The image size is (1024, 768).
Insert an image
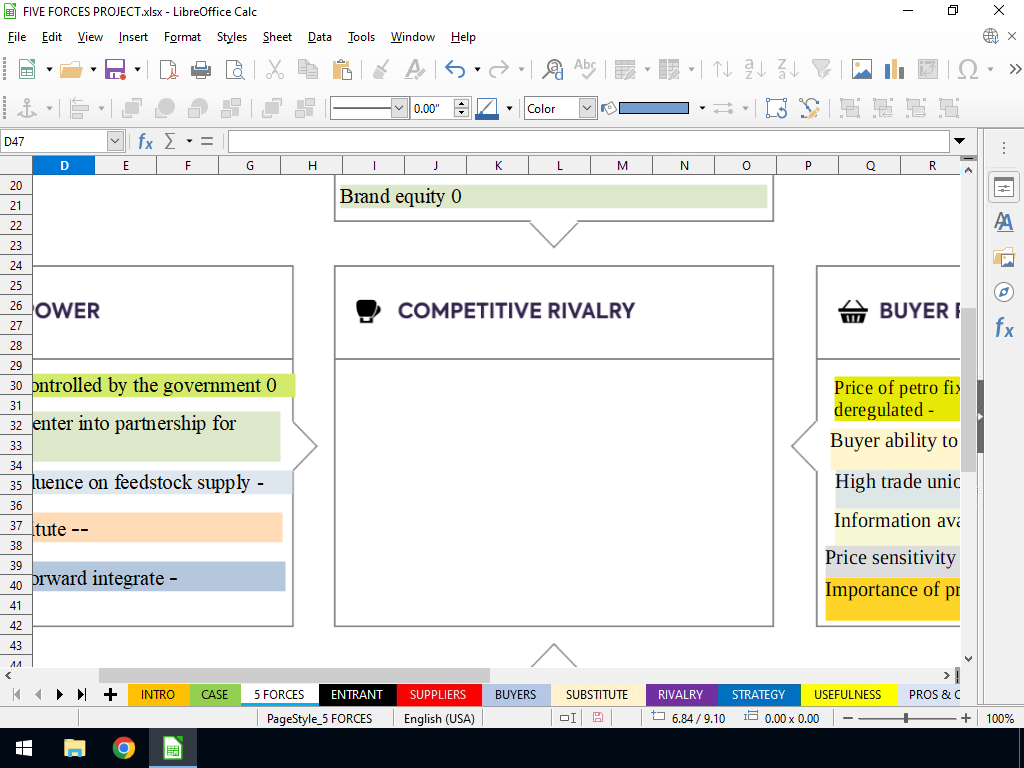pyautogui.click(x=861, y=69)
